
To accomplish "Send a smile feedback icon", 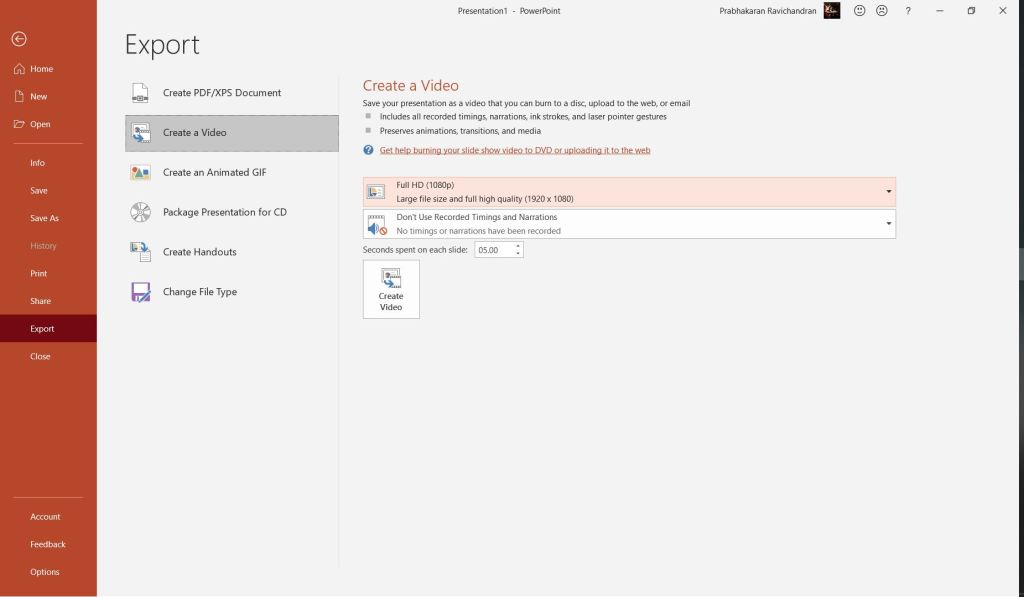I will (859, 11).
